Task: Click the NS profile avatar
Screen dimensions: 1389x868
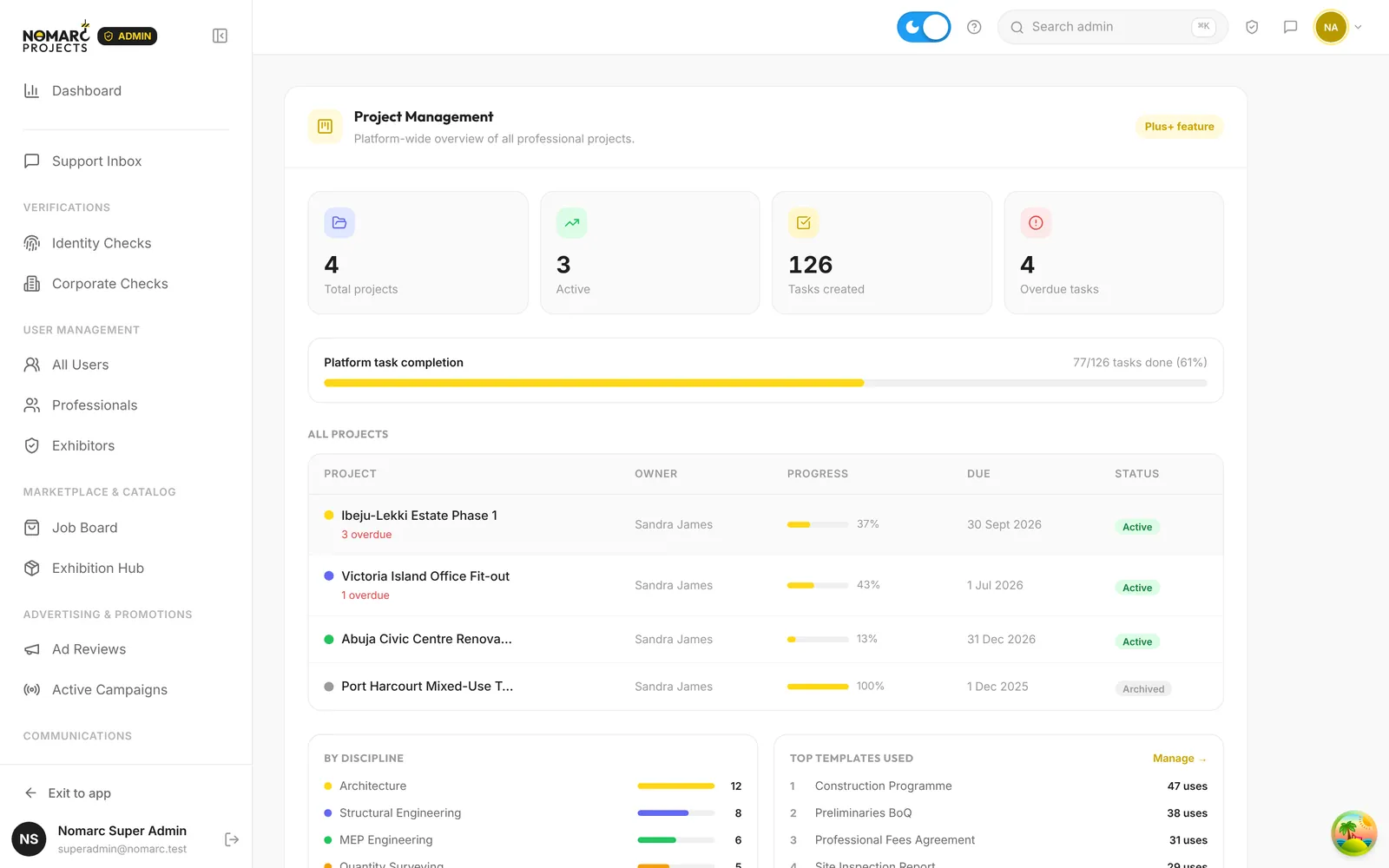Action: point(29,839)
